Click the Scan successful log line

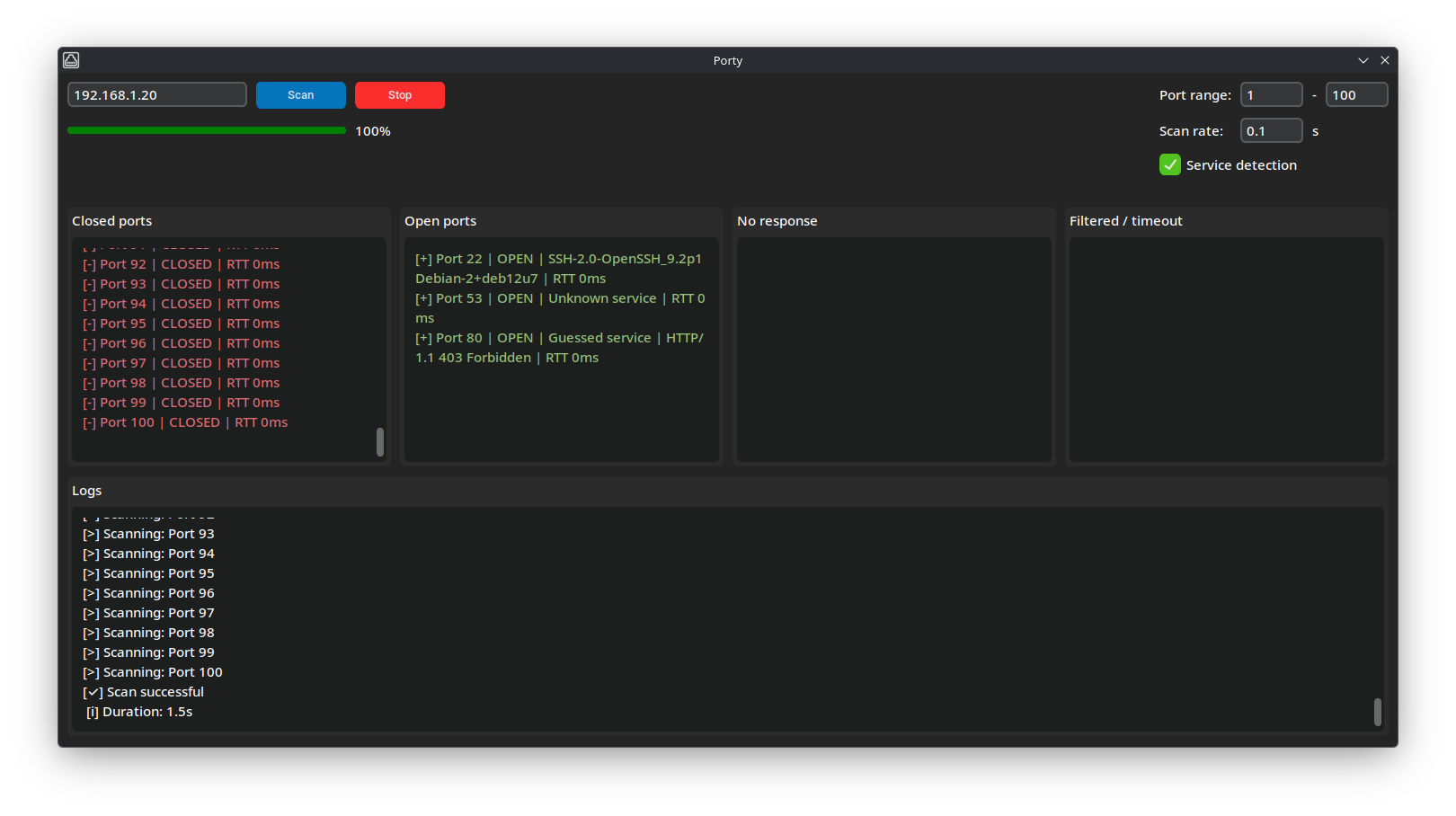coord(142,691)
